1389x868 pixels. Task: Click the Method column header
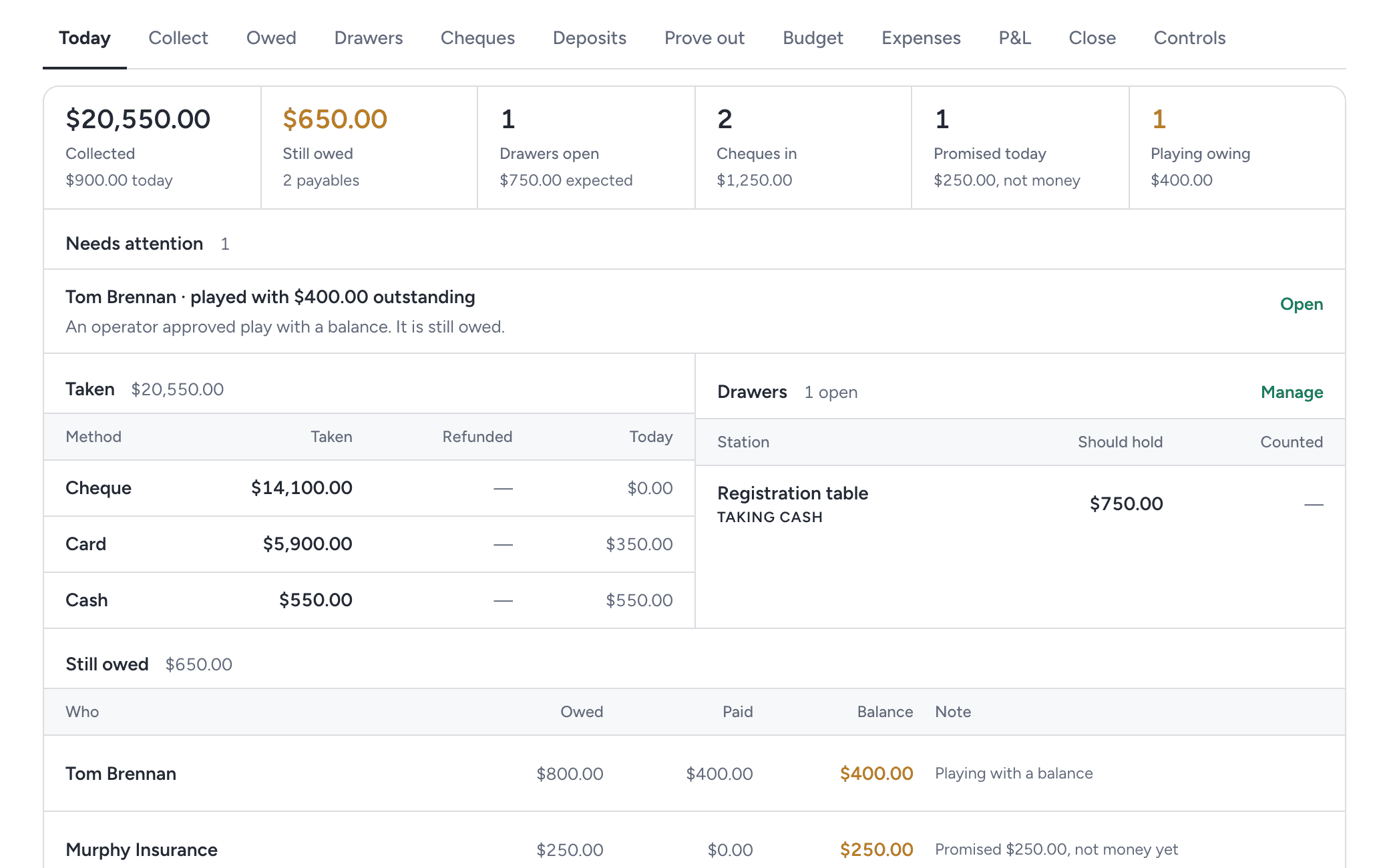(93, 437)
